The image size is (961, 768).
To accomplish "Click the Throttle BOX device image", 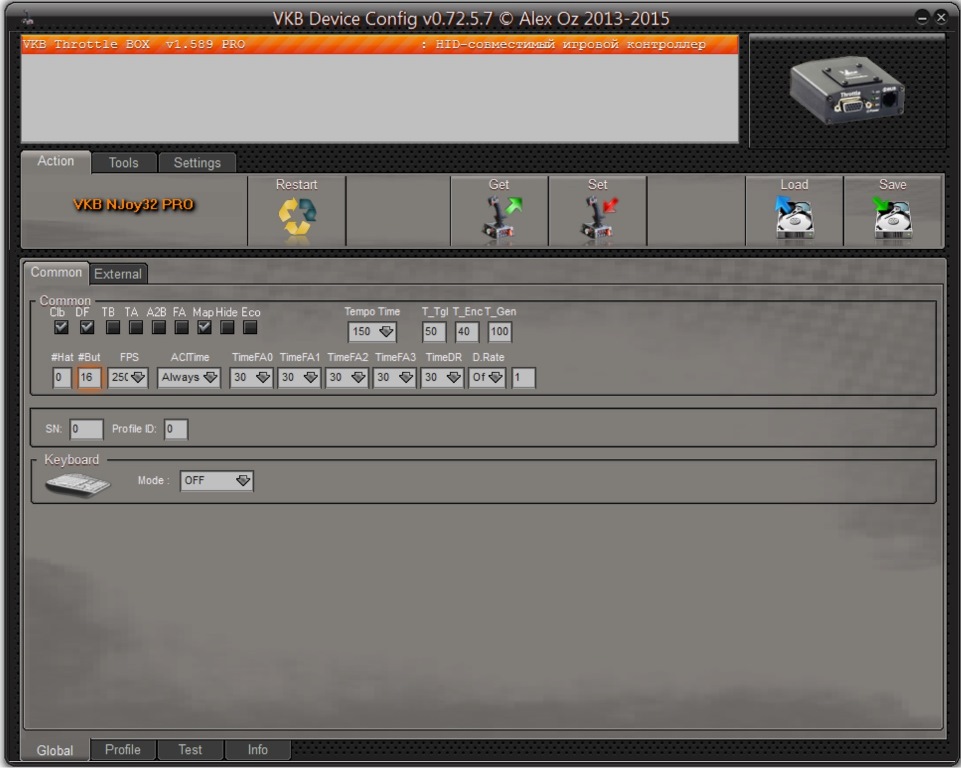I will tap(847, 90).
